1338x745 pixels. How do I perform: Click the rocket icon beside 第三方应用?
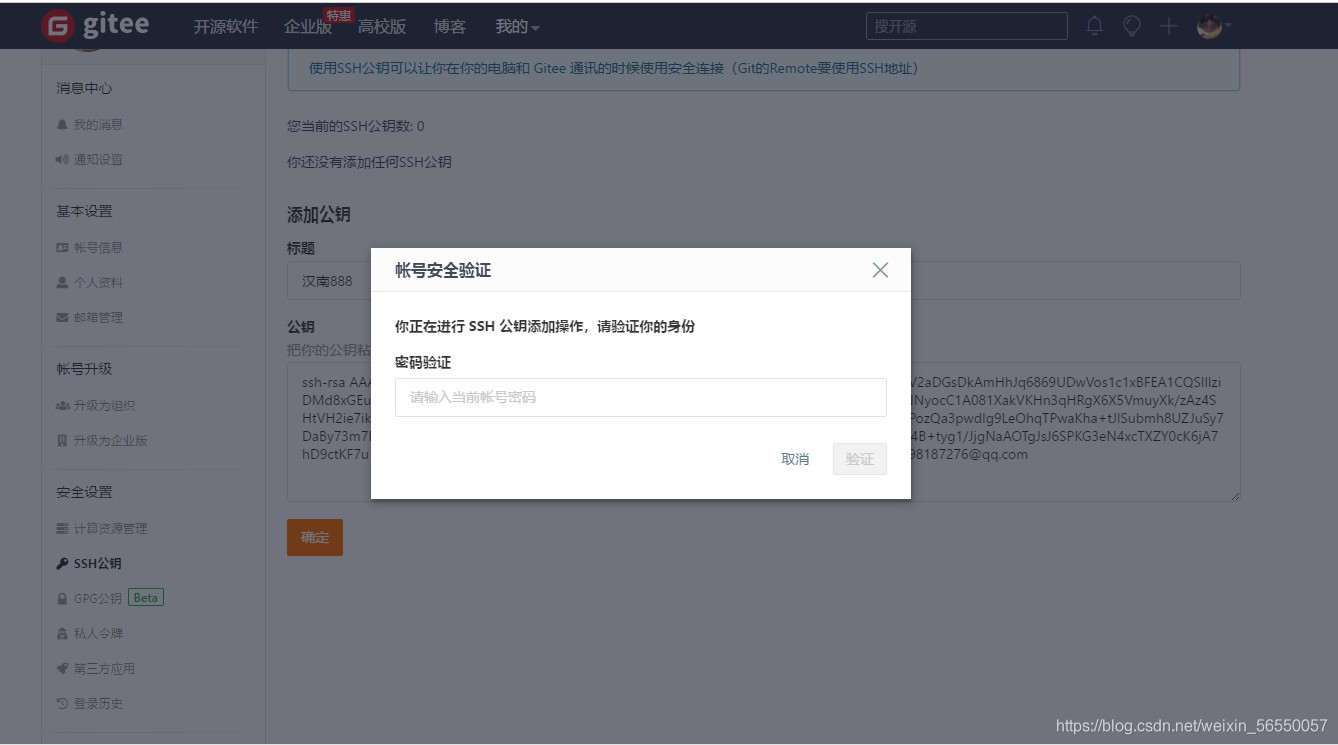(x=62, y=668)
